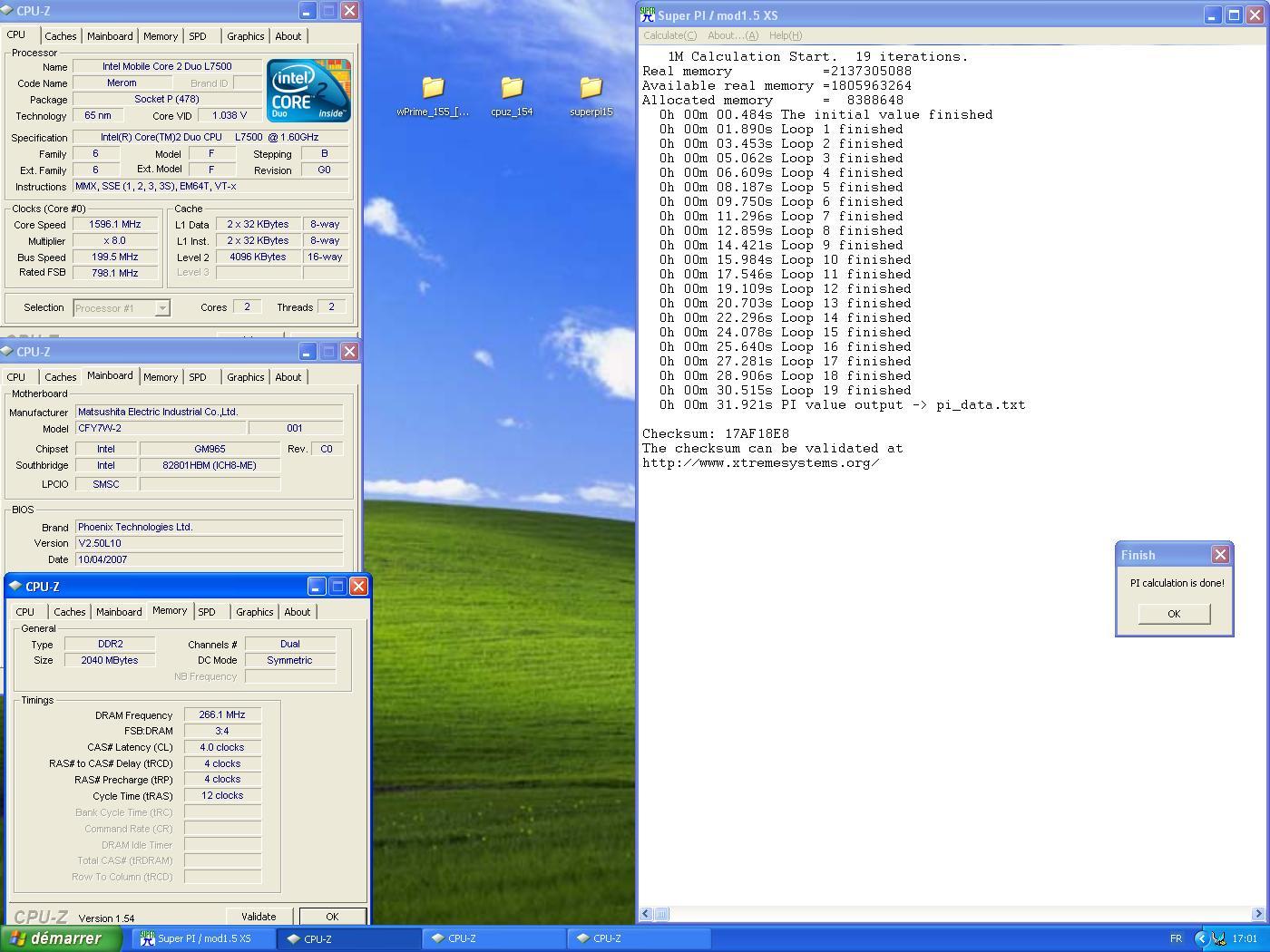Screen dimensions: 1270x952
Task: Close the top CPU-Z CPU window
Action: coord(349,11)
